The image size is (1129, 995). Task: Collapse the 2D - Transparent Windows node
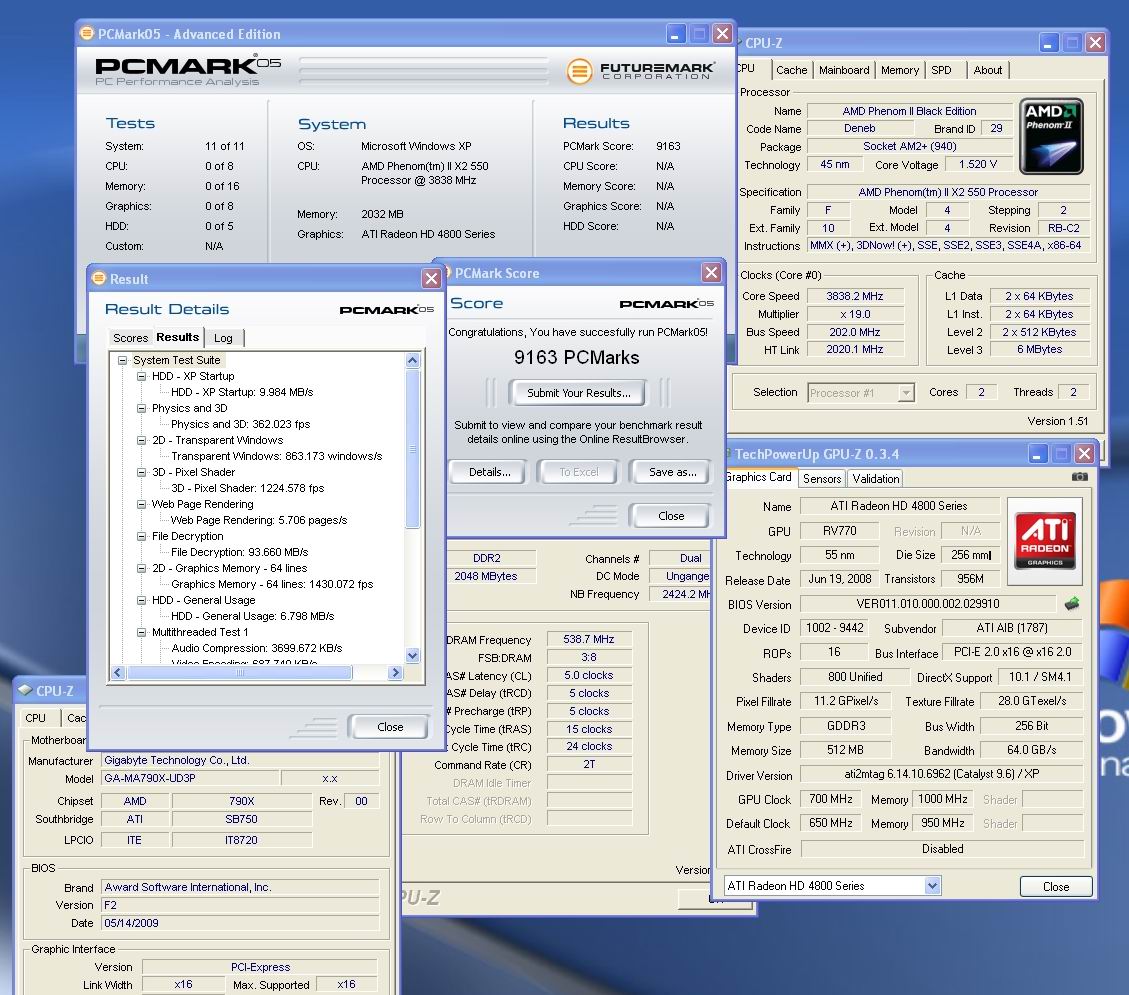coord(142,440)
